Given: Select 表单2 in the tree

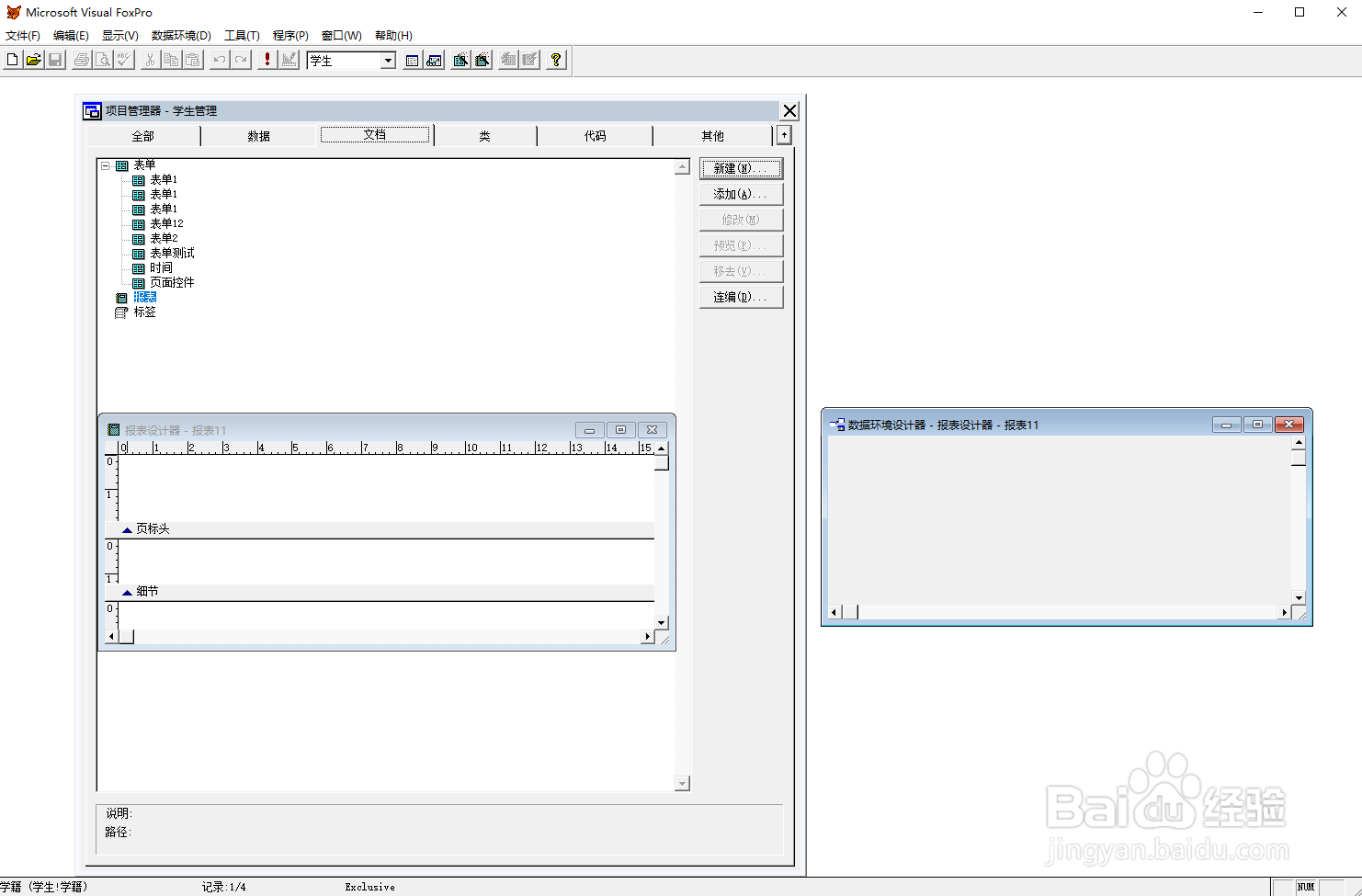Looking at the screenshot, I should [x=164, y=239].
